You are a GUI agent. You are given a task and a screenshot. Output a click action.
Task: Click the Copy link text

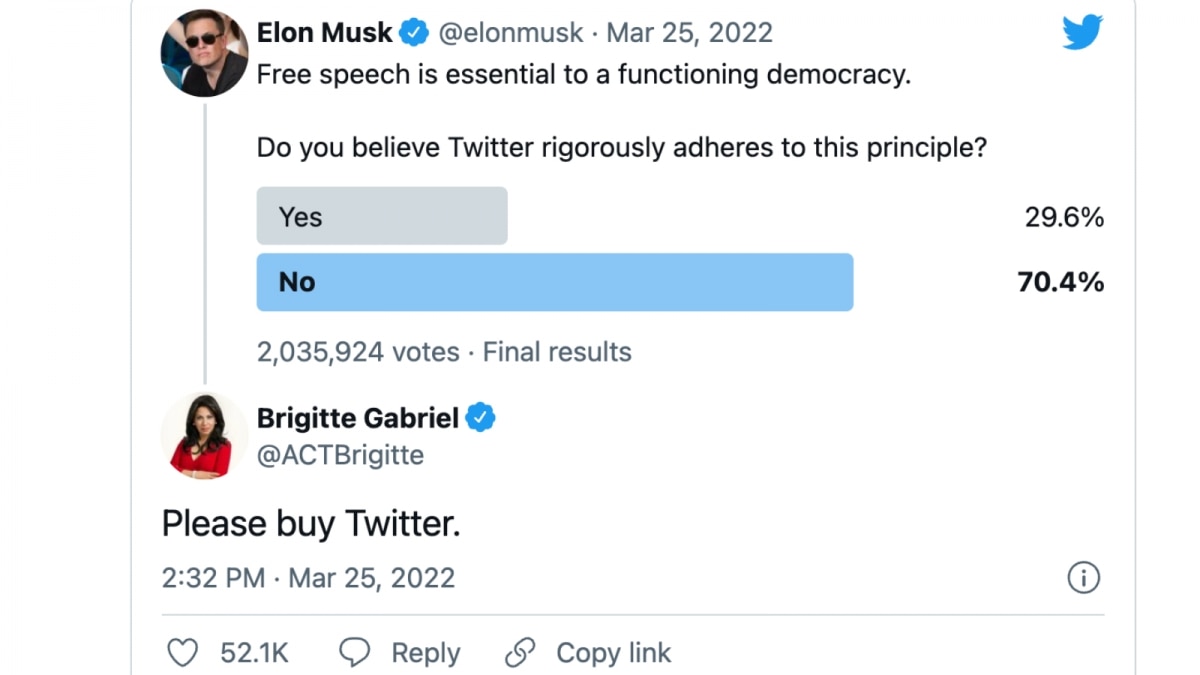point(613,653)
